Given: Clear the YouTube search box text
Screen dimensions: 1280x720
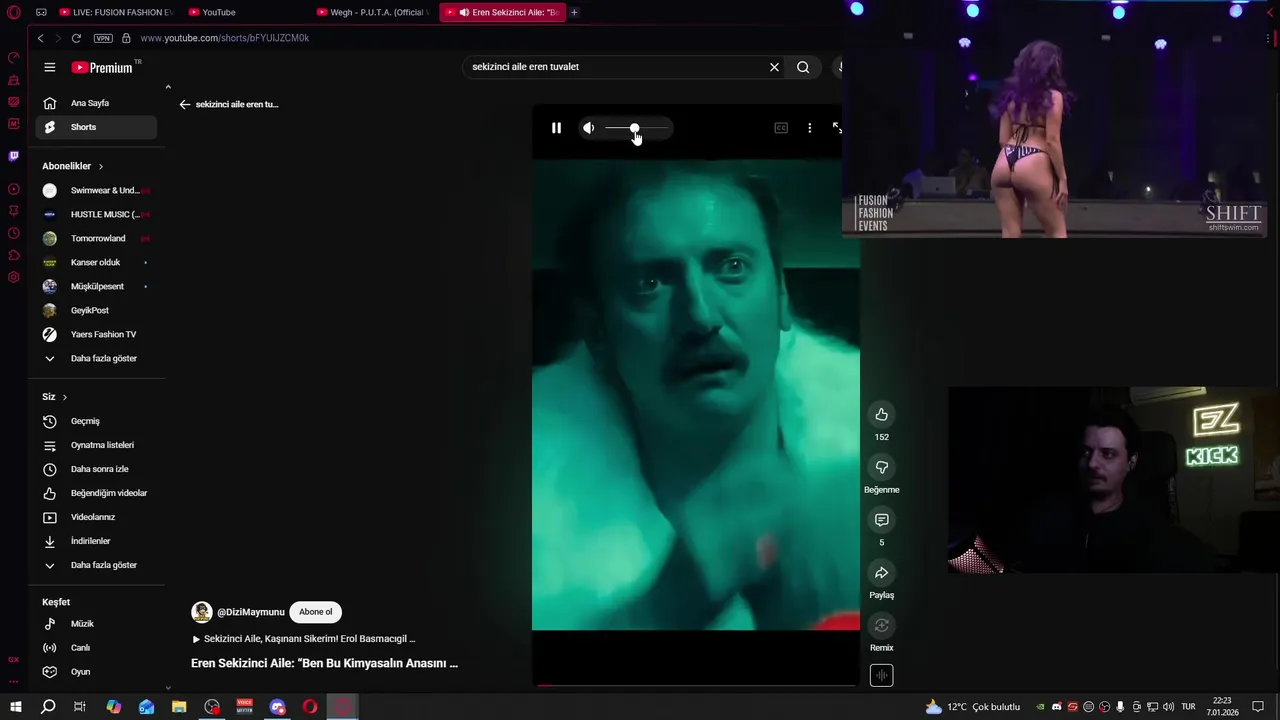Looking at the screenshot, I should point(774,67).
